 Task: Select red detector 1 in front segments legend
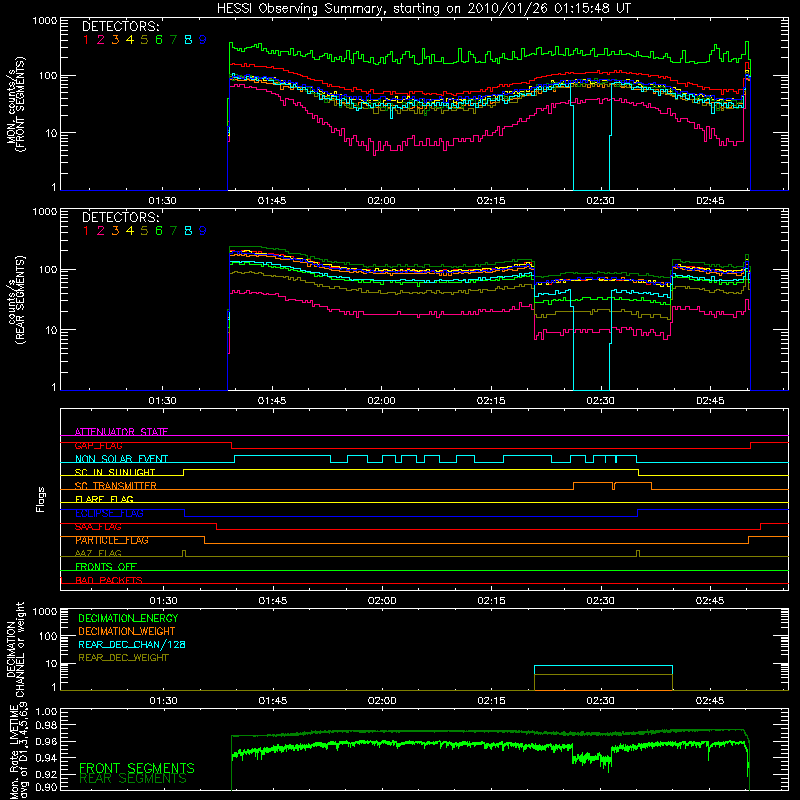[86, 40]
